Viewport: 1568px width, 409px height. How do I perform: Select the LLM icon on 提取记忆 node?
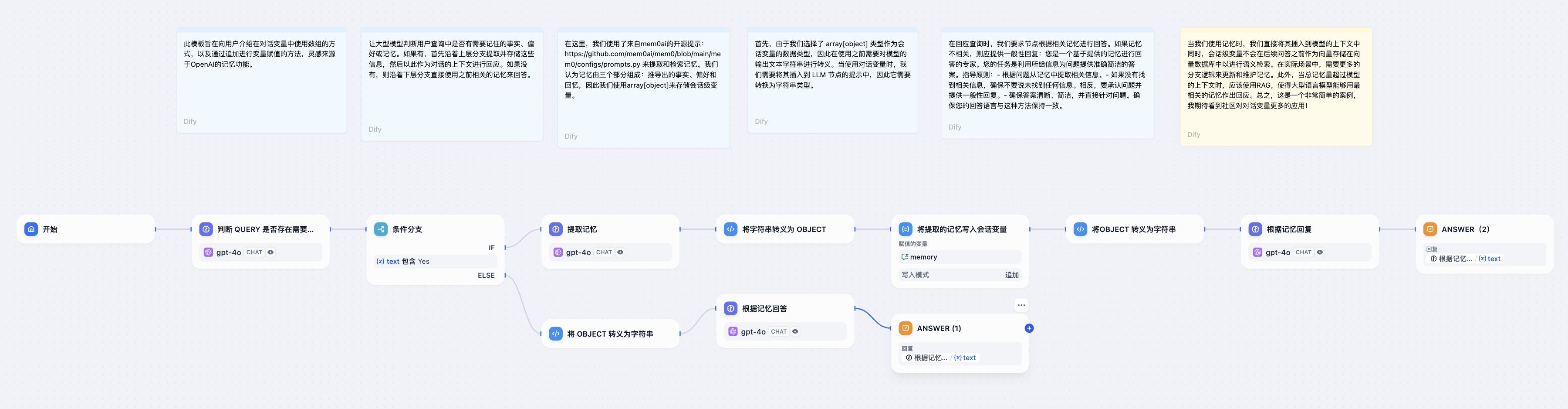556,229
